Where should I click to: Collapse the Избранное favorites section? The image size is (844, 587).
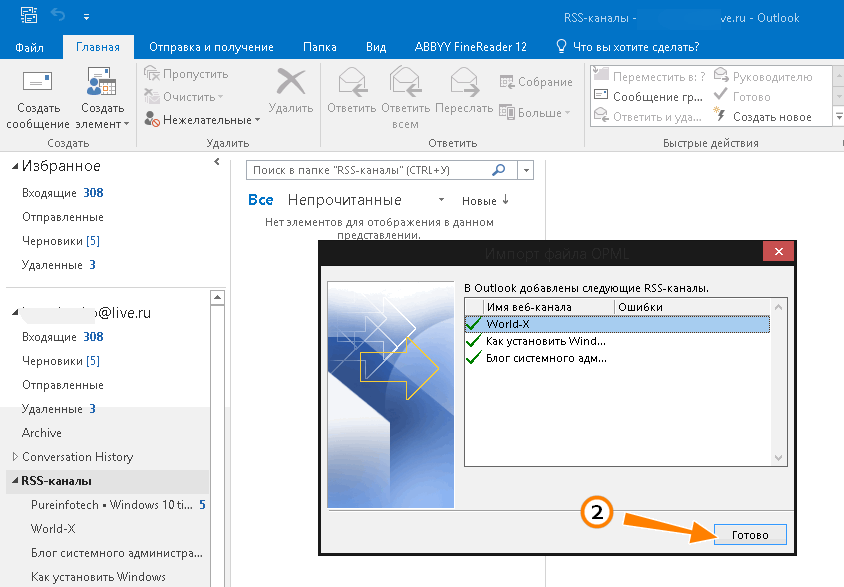pyautogui.click(x=15, y=167)
